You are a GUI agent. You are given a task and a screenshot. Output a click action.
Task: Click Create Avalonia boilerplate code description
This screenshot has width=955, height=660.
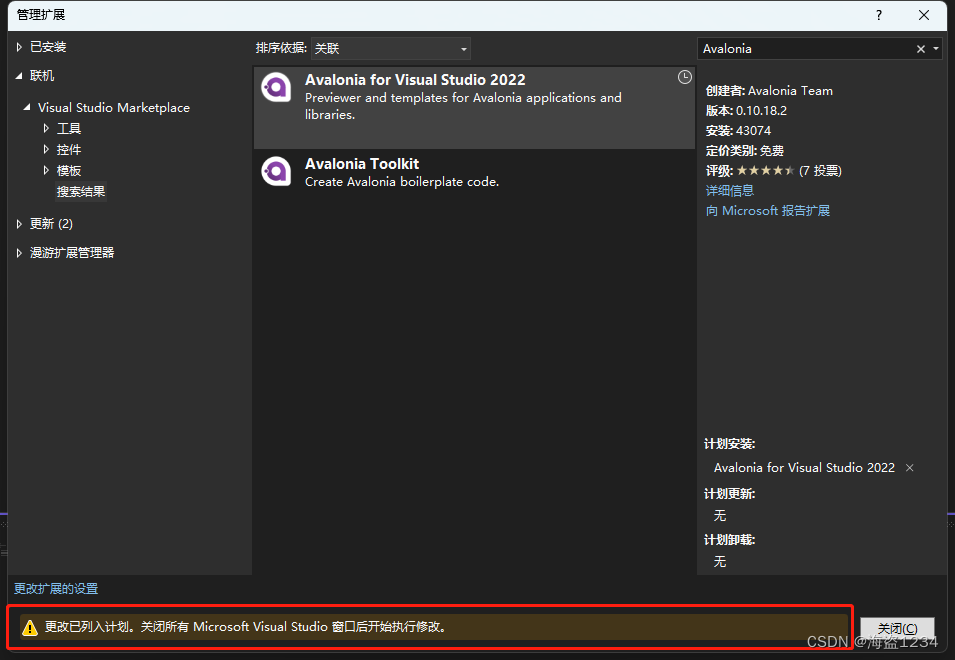click(x=401, y=181)
